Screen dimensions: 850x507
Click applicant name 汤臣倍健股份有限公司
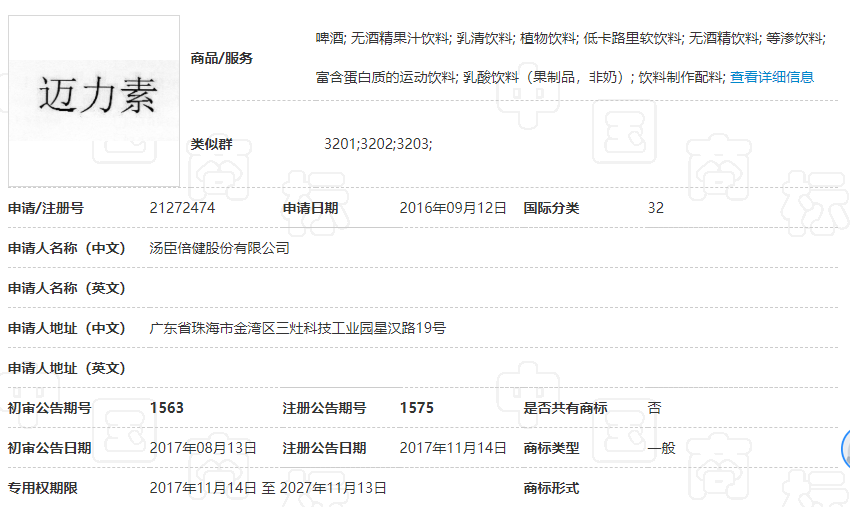click(x=220, y=248)
